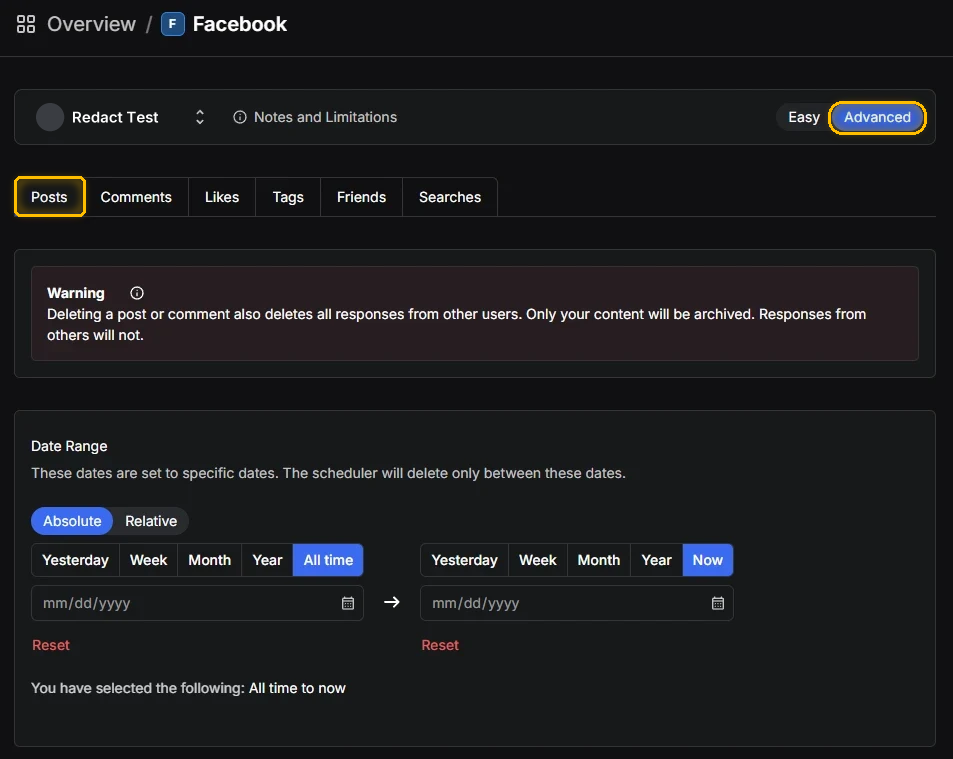Screen dimensions: 953x759
Task: Click the start date mm/dd/yyyy field
Action: click(197, 603)
